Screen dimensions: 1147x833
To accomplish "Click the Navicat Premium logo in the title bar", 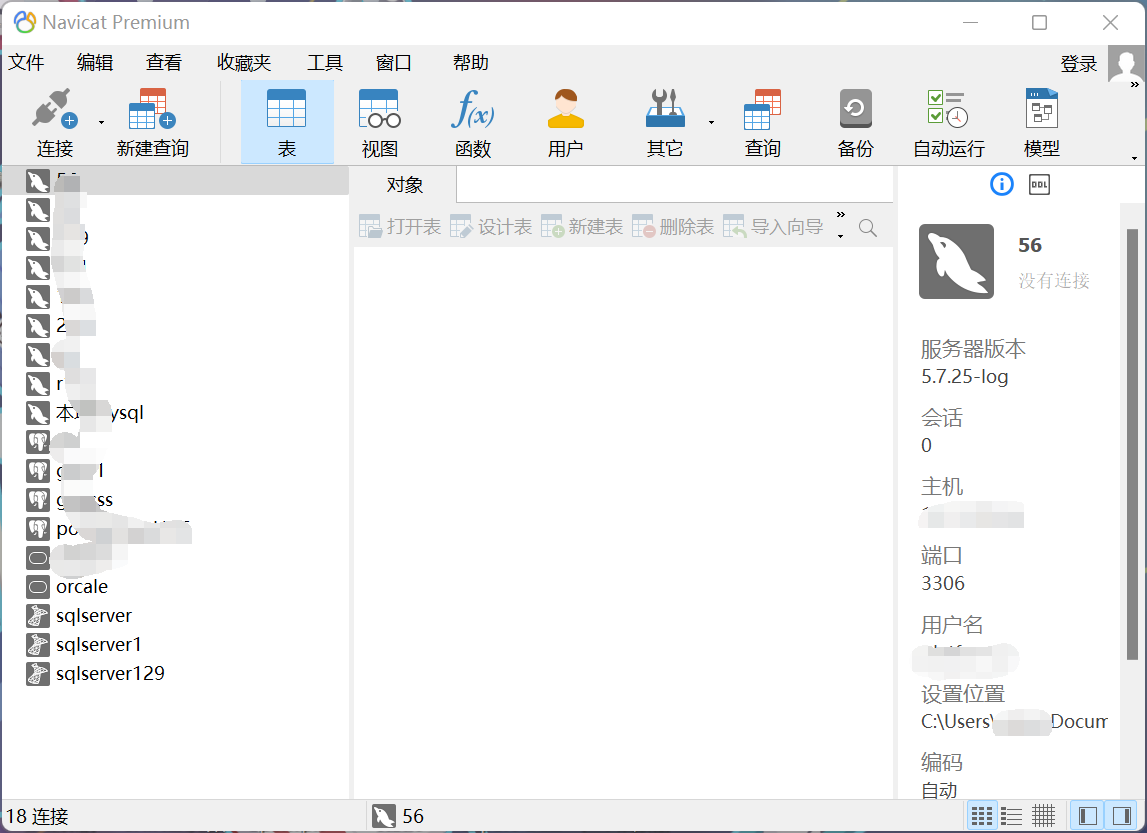I will [25, 23].
